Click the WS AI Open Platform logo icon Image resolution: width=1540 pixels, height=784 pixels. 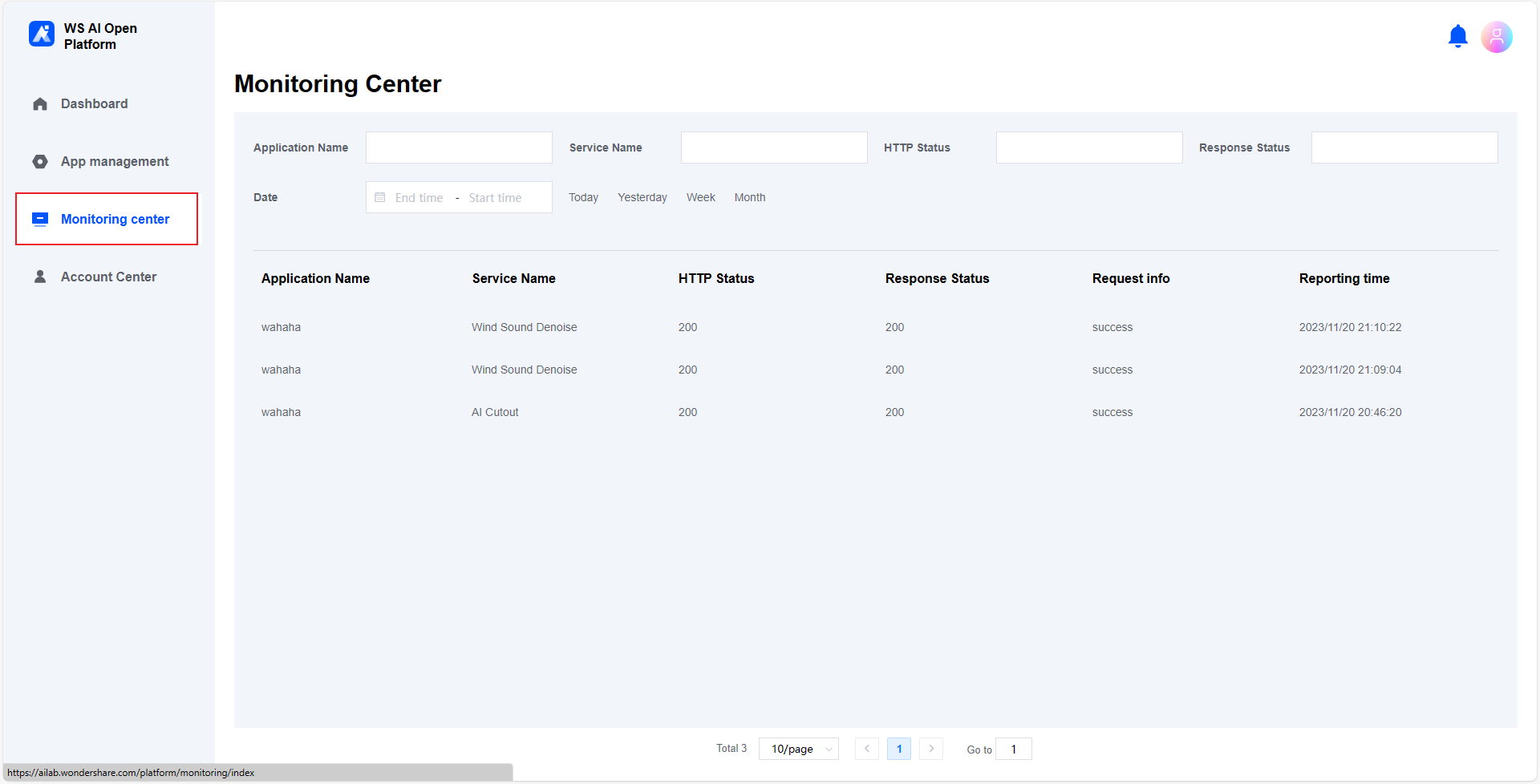[x=42, y=34]
